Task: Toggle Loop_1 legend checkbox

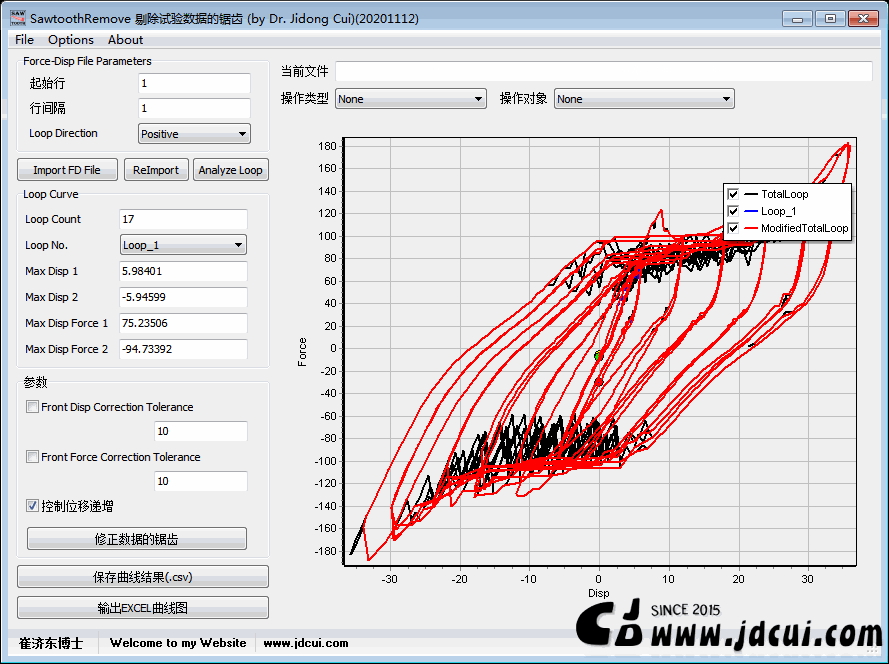Action: [x=733, y=212]
